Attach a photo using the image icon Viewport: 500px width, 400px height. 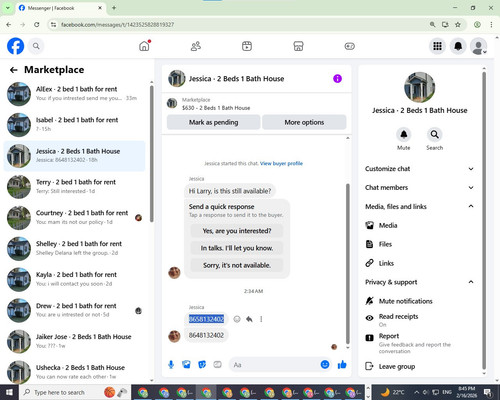[186, 365]
